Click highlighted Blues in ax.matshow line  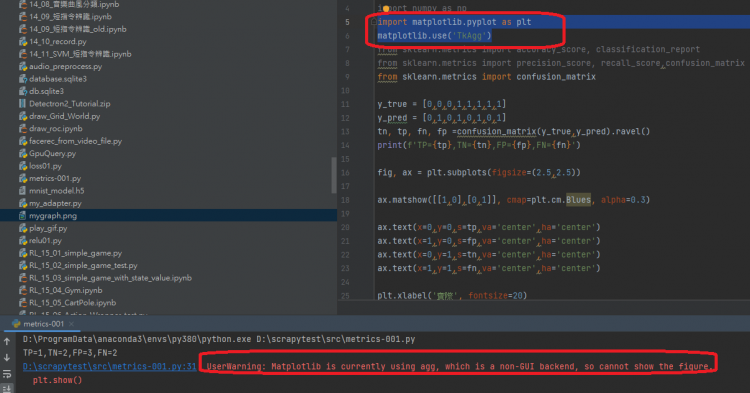pyautogui.click(x=578, y=200)
